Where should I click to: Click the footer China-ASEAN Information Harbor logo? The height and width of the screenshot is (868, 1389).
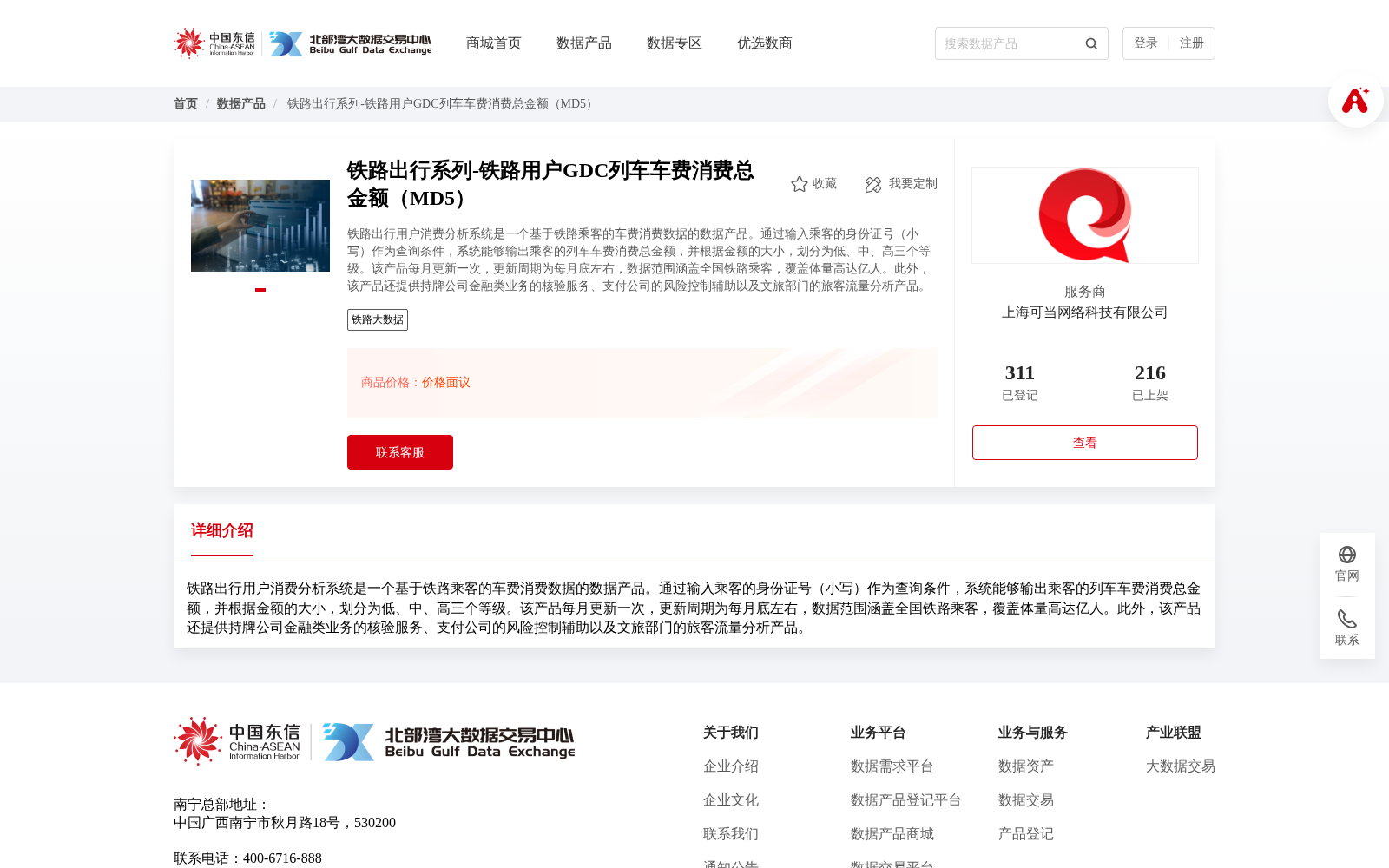pyautogui.click(x=237, y=741)
